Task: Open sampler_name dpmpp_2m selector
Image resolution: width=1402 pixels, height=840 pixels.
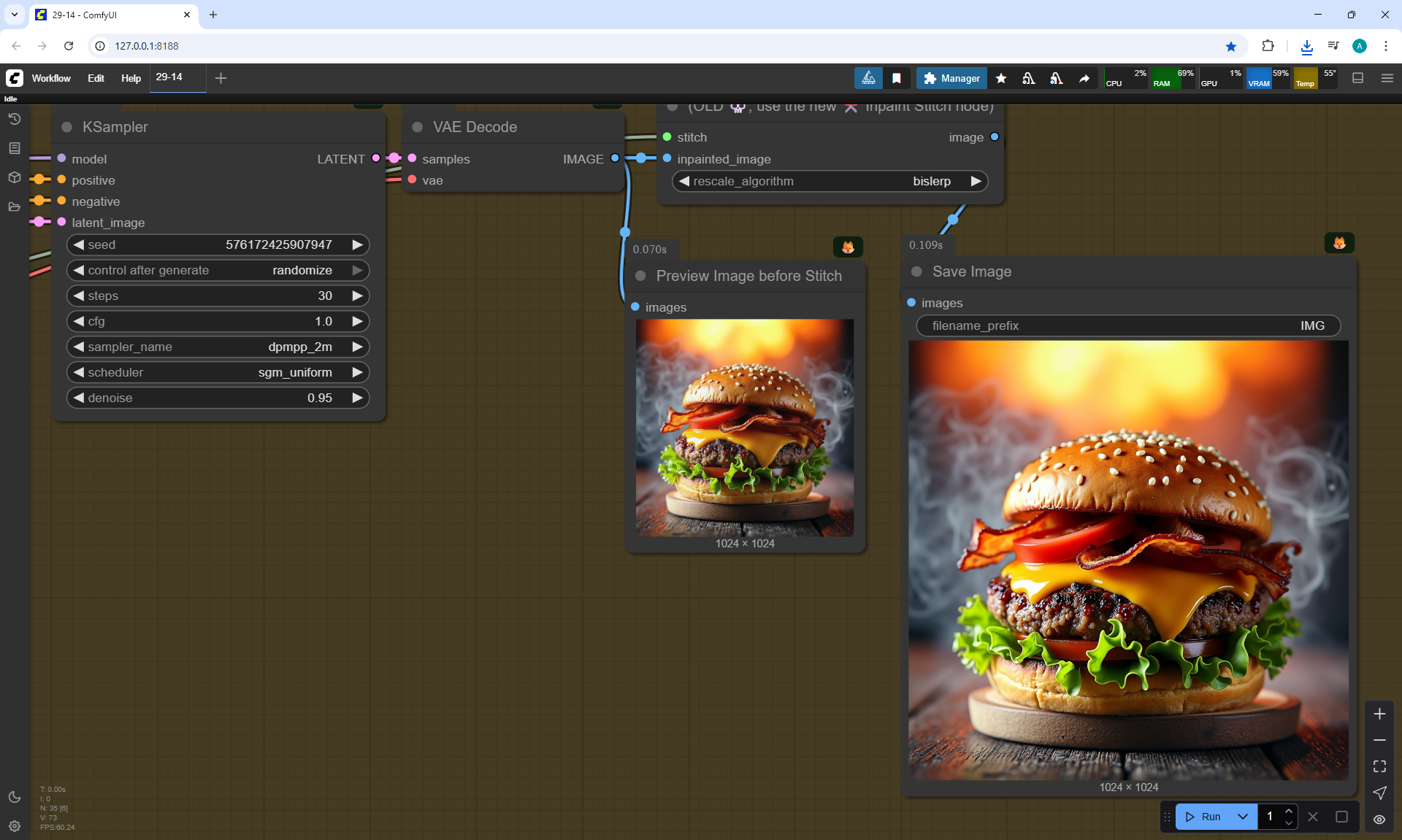Action: (x=218, y=347)
